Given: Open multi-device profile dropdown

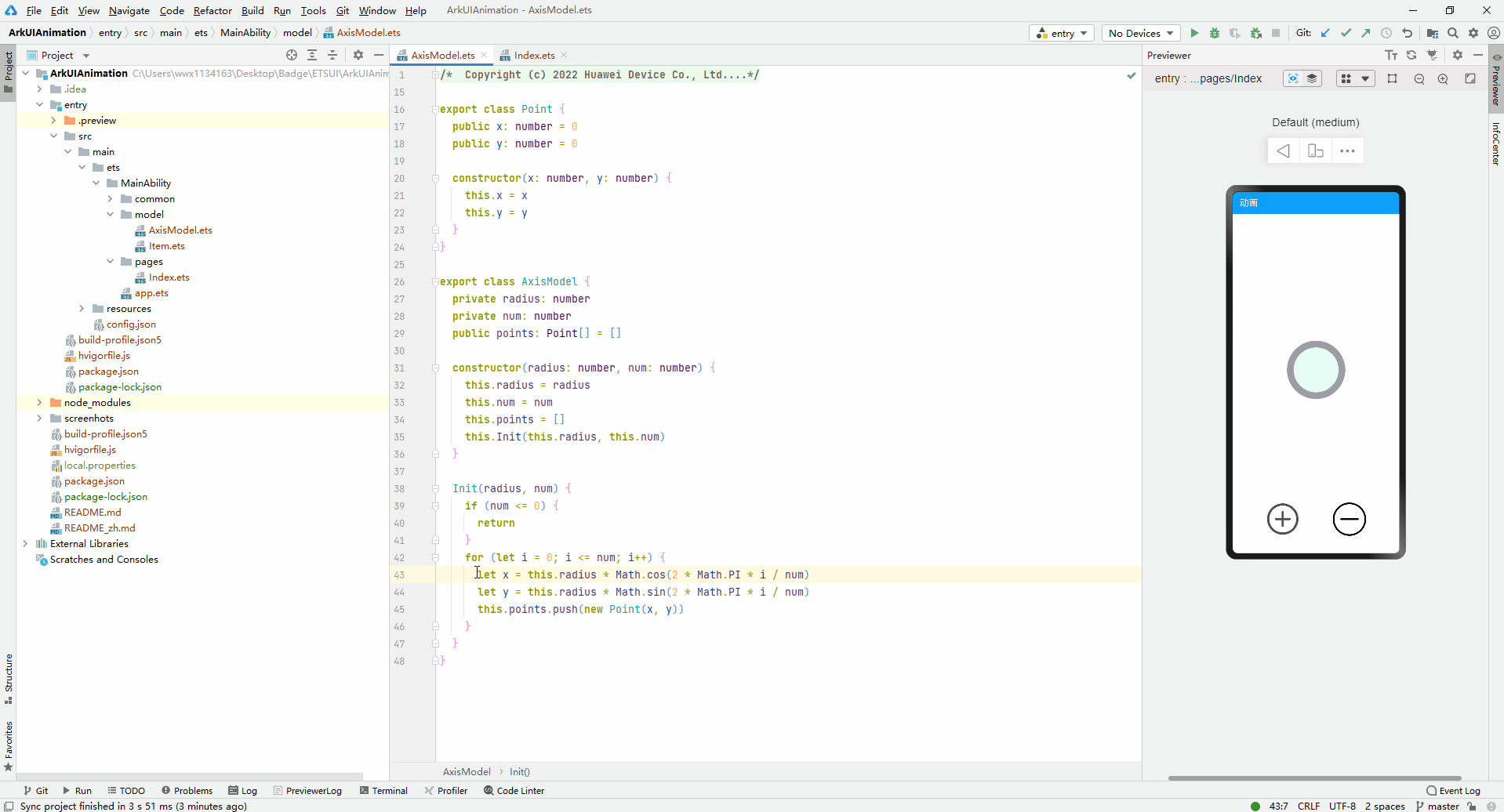Looking at the screenshot, I should [x=1355, y=78].
